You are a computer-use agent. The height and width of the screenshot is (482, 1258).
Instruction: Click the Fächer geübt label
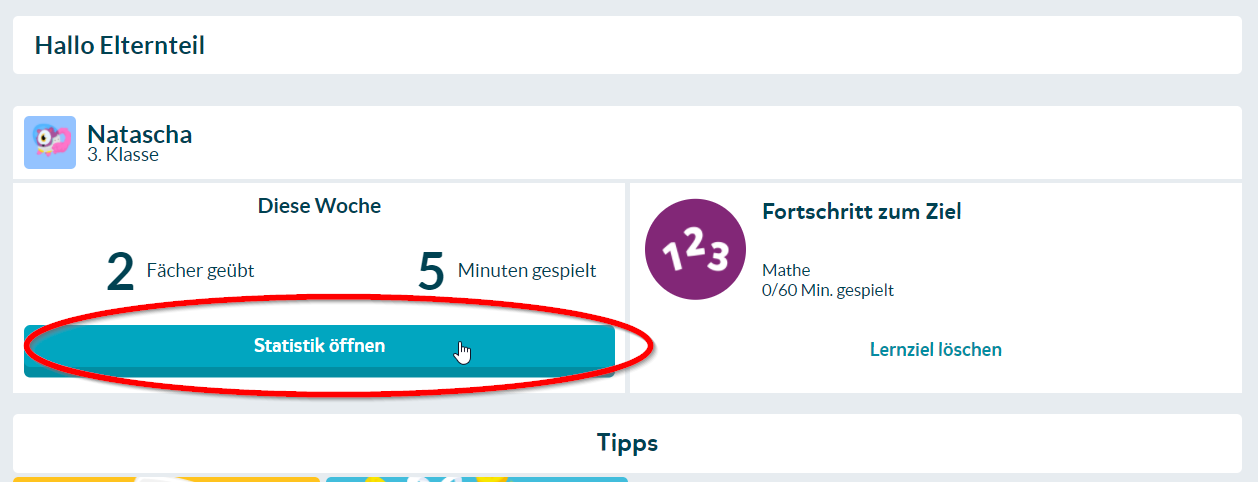coord(200,270)
